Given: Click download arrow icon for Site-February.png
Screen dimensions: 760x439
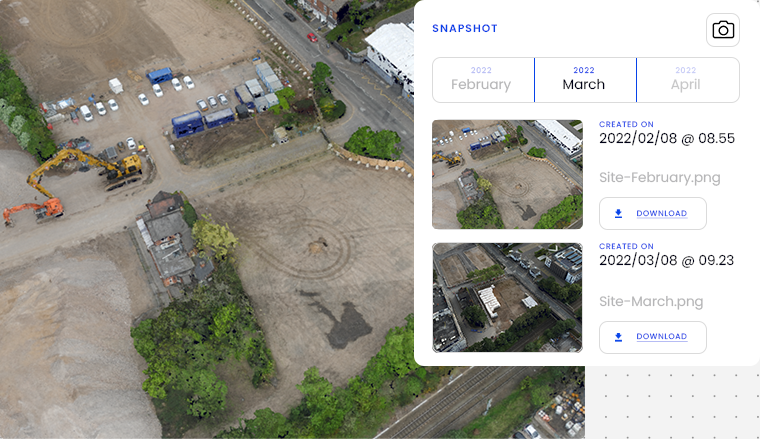Looking at the screenshot, I should [618, 213].
